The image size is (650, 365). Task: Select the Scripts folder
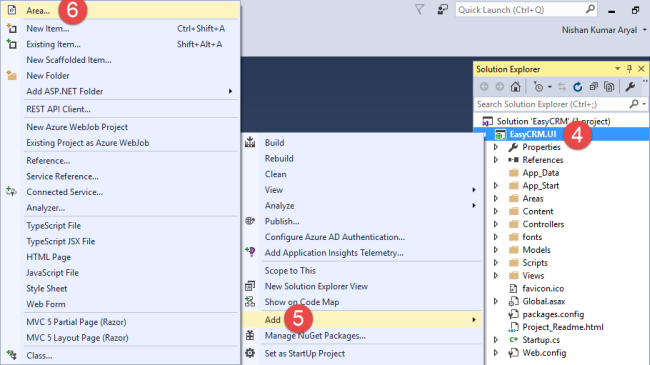point(535,263)
